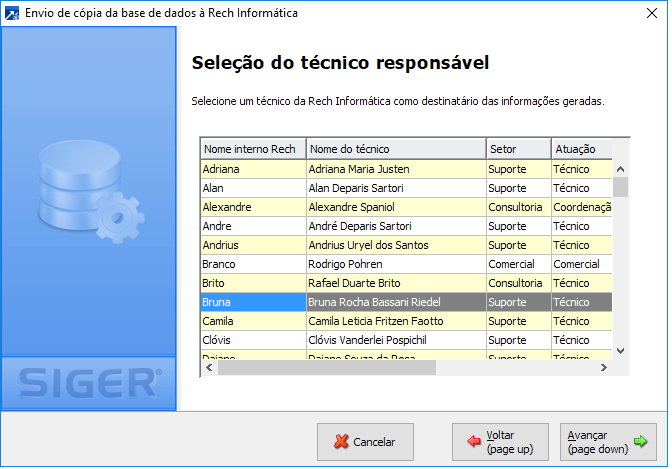The height and width of the screenshot is (469, 672).
Task: Click Clóvis Vanderlei Pospichil cell
Action: 396,340
